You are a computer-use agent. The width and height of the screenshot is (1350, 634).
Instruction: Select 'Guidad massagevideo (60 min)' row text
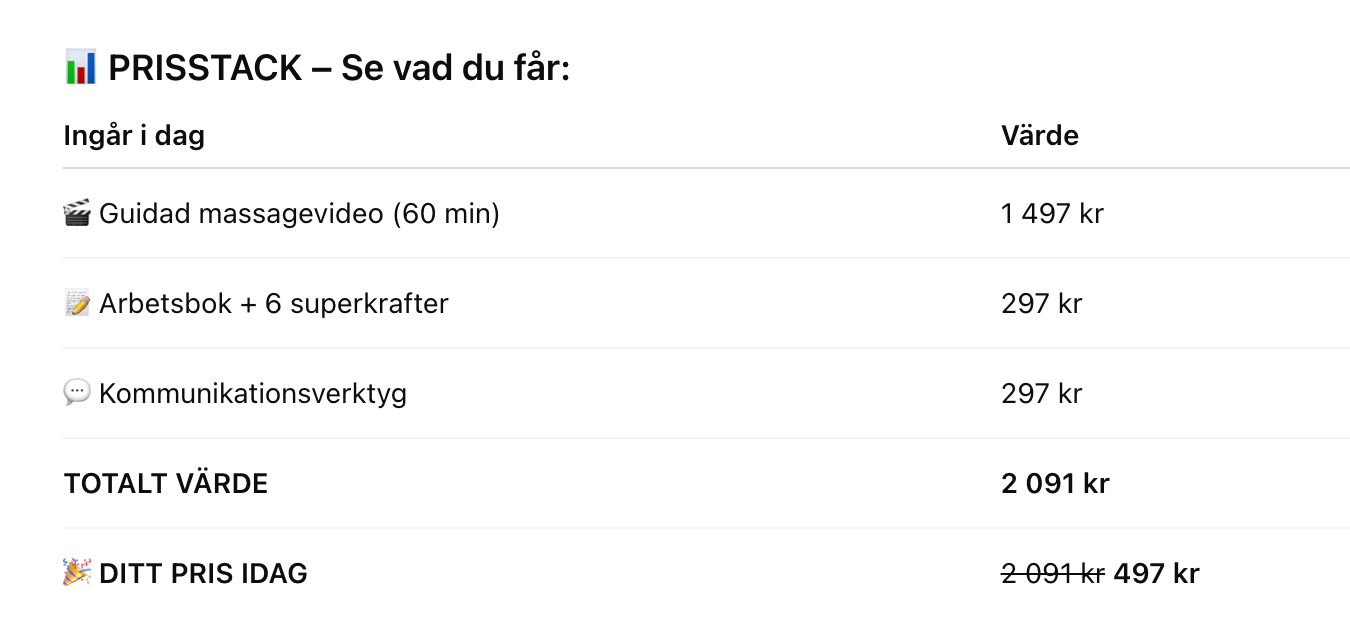pyautogui.click(x=299, y=214)
